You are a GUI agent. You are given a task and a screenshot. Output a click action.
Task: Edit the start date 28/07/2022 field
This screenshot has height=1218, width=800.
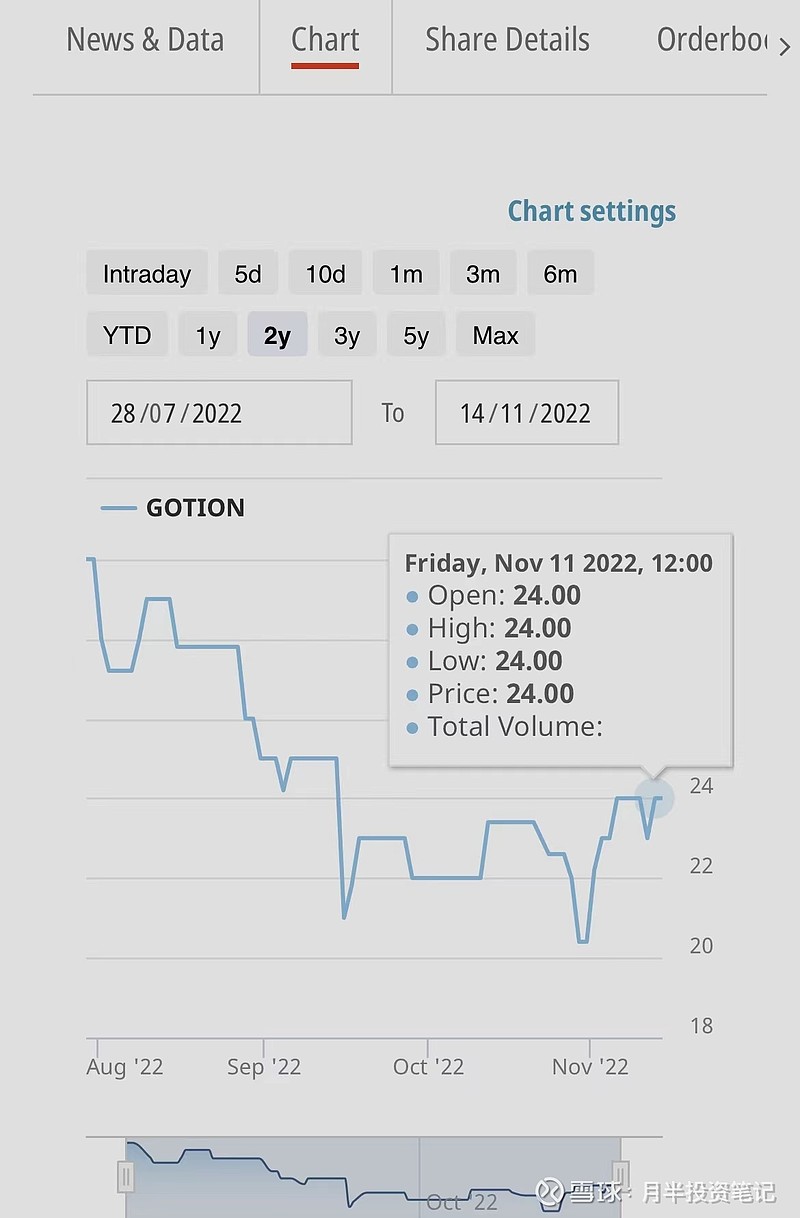point(219,412)
